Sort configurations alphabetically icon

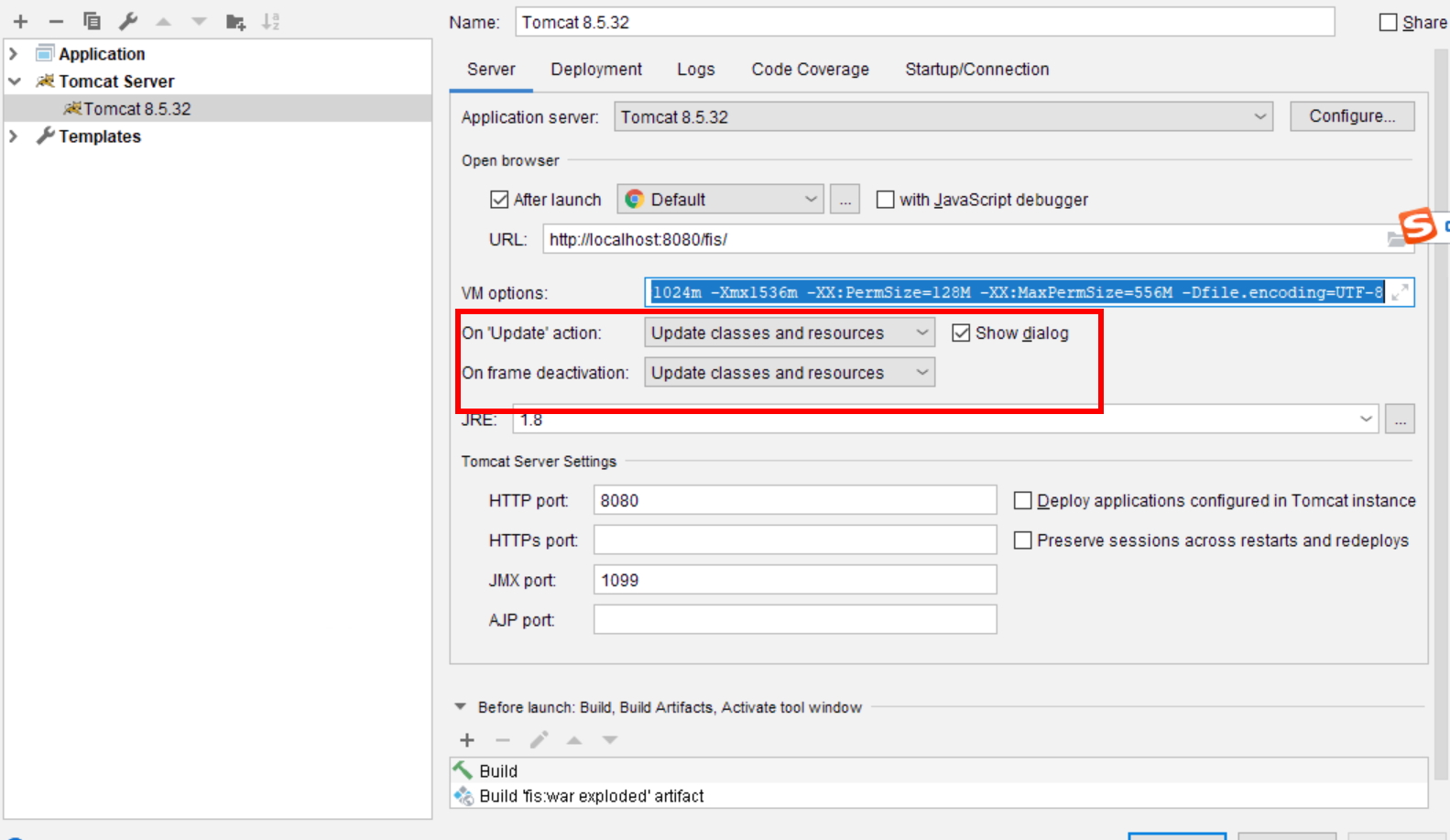click(x=271, y=21)
